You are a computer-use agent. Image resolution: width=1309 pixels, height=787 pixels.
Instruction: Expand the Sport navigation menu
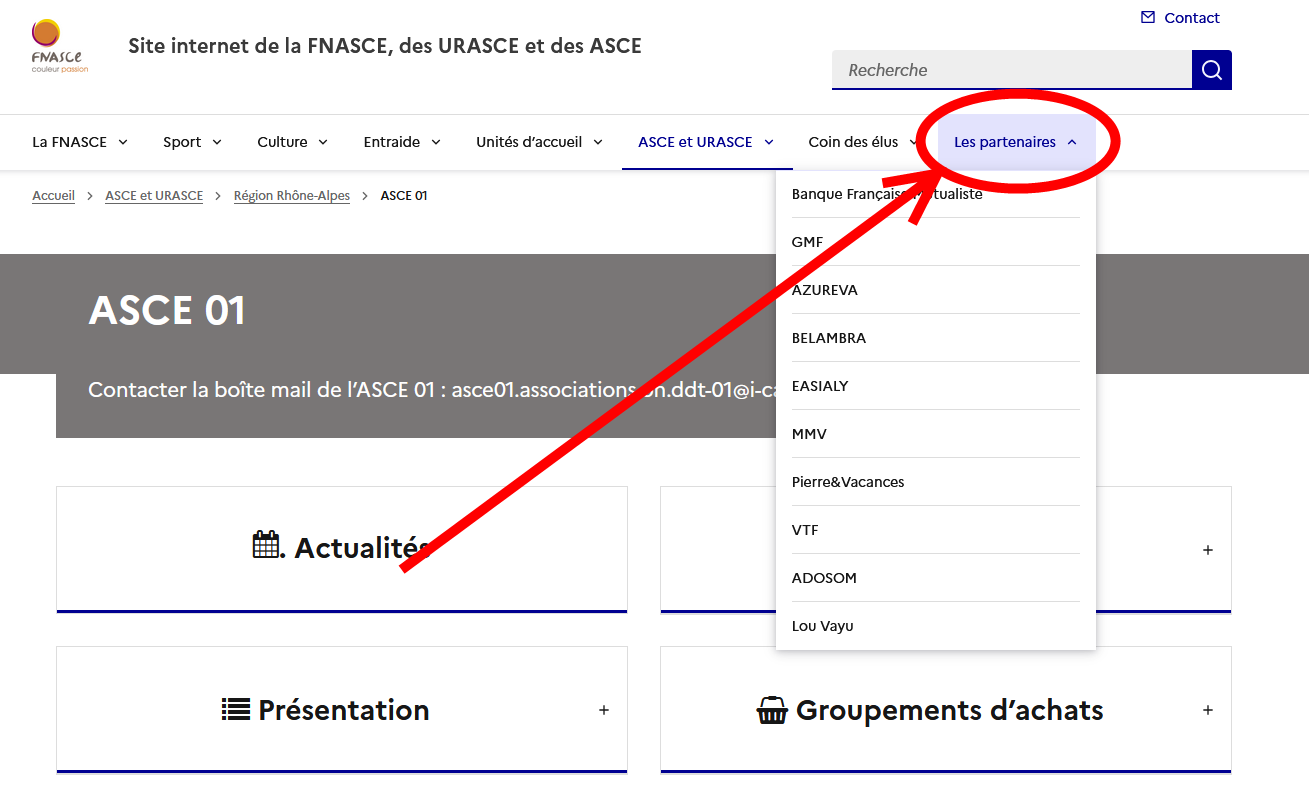point(193,142)
